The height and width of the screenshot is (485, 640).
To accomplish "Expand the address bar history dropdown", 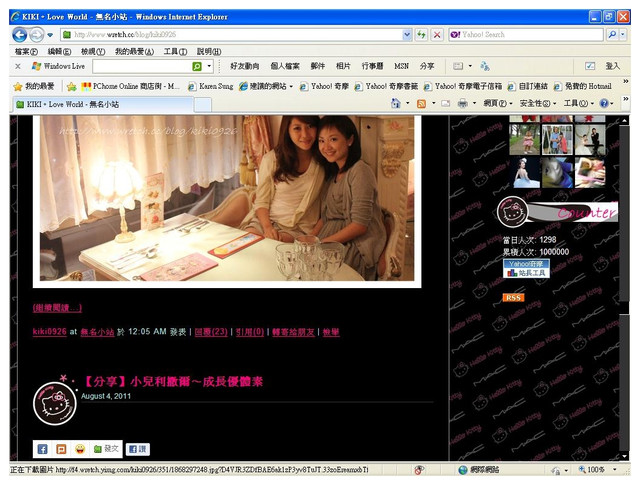I will pos(407,35).
